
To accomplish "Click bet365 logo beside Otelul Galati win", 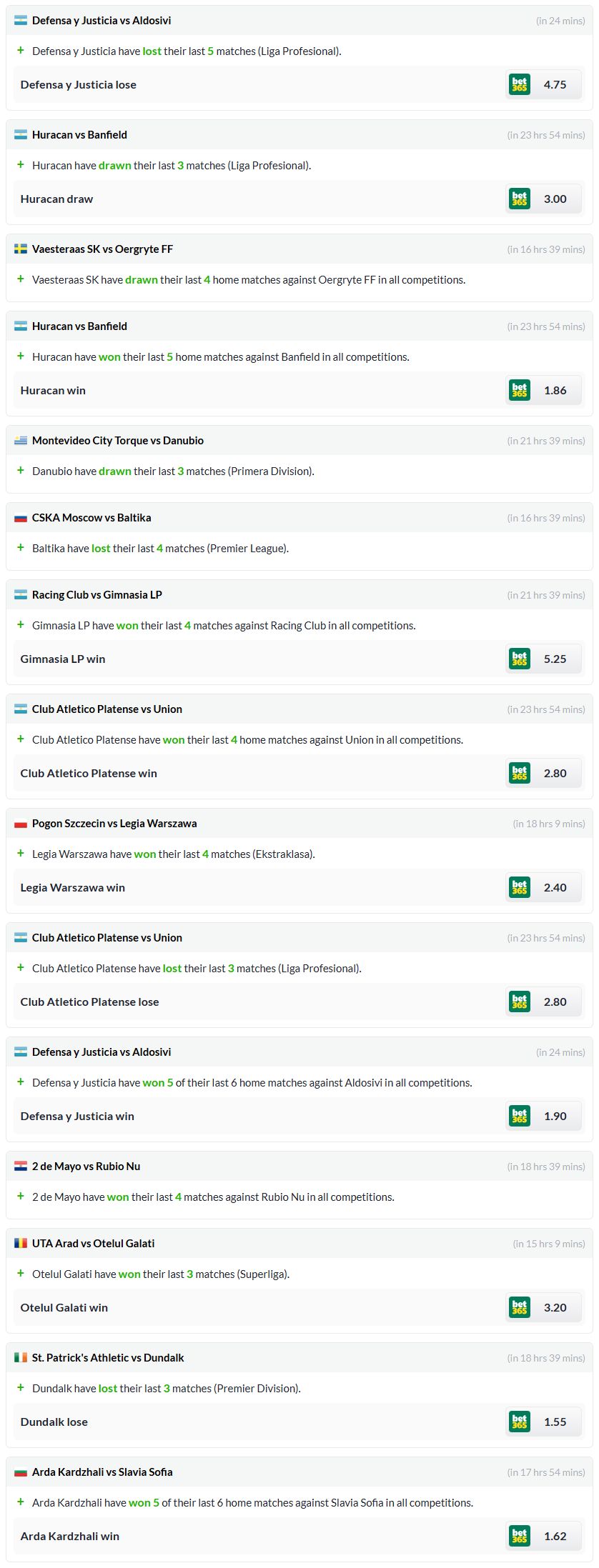I will tap(520, 1307).
